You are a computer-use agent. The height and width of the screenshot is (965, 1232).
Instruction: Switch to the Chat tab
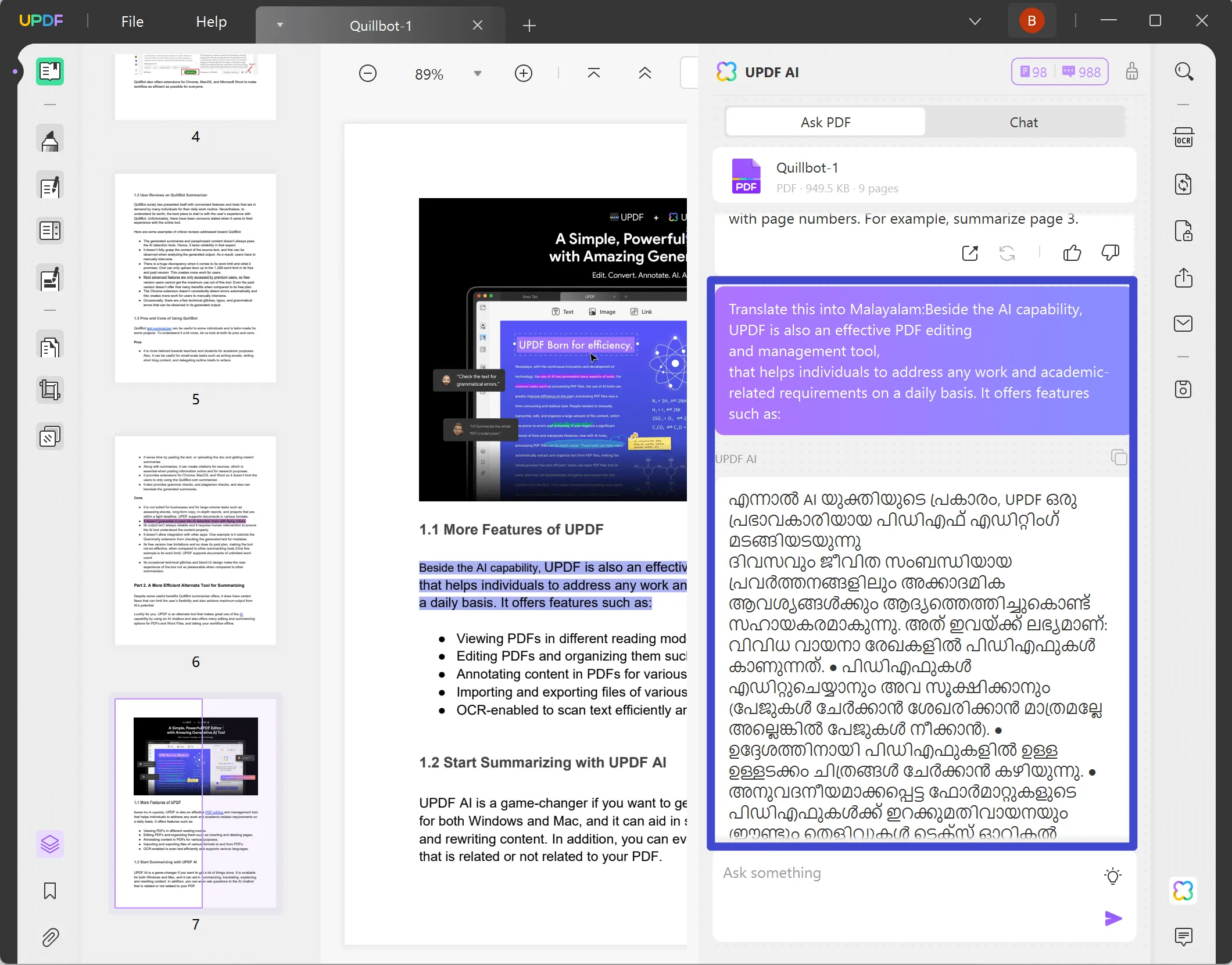click(x=1023, y=123)
